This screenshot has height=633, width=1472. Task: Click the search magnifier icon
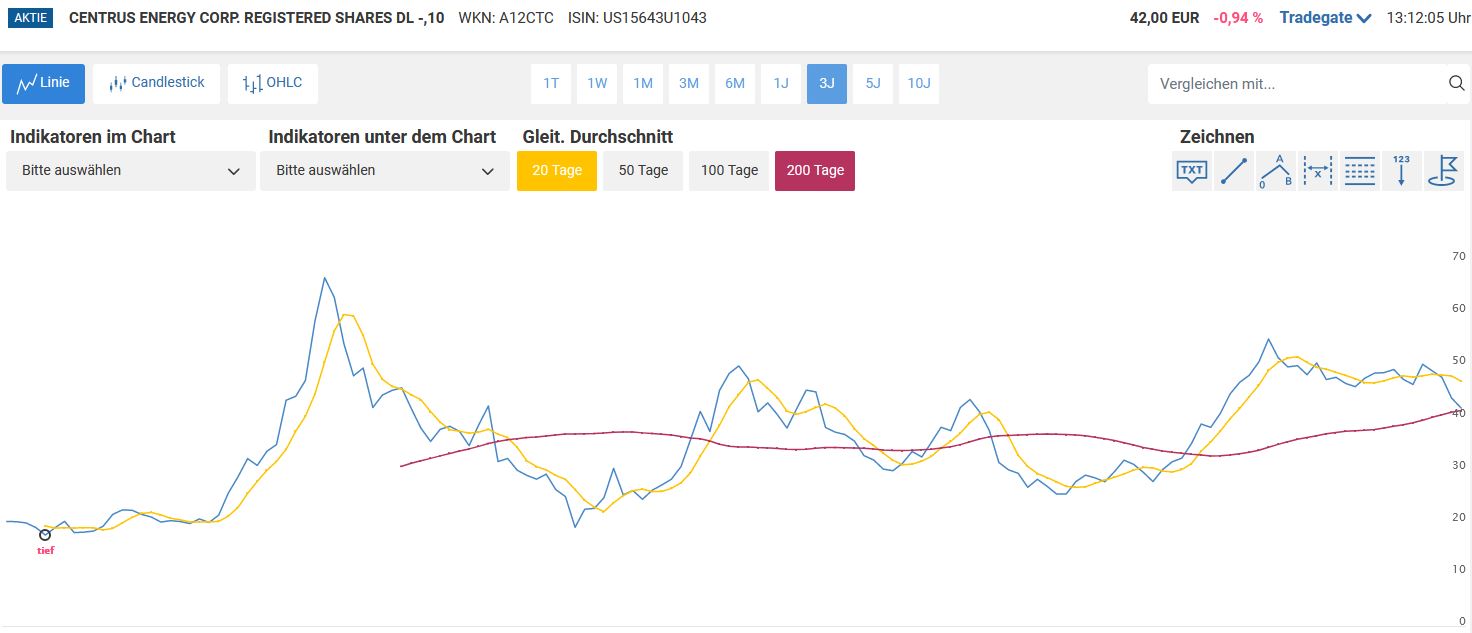[x=1456, y=84]
